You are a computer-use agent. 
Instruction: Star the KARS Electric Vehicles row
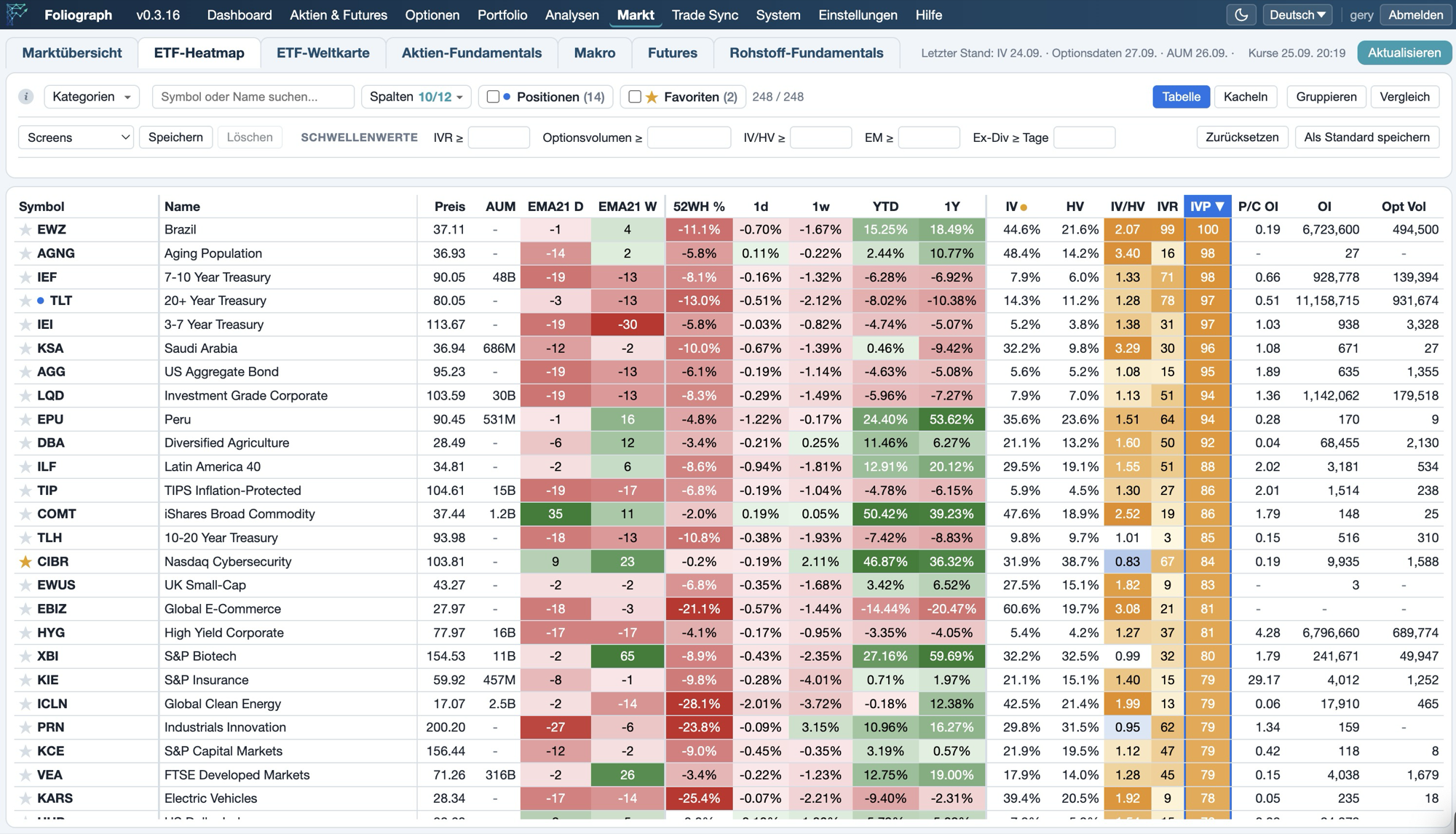(x=25, y=798)
